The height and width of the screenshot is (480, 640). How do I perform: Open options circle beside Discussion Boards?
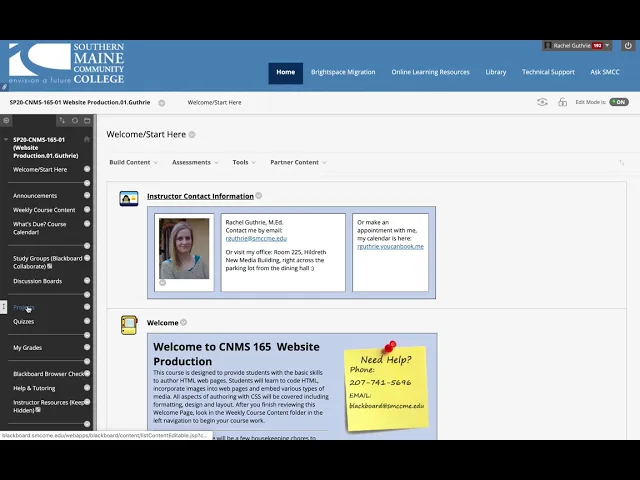pos(87,280)
